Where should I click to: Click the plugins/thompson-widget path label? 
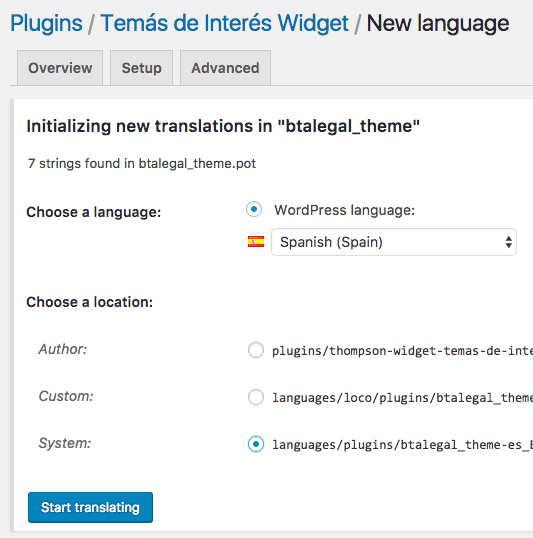click(402, 351)
